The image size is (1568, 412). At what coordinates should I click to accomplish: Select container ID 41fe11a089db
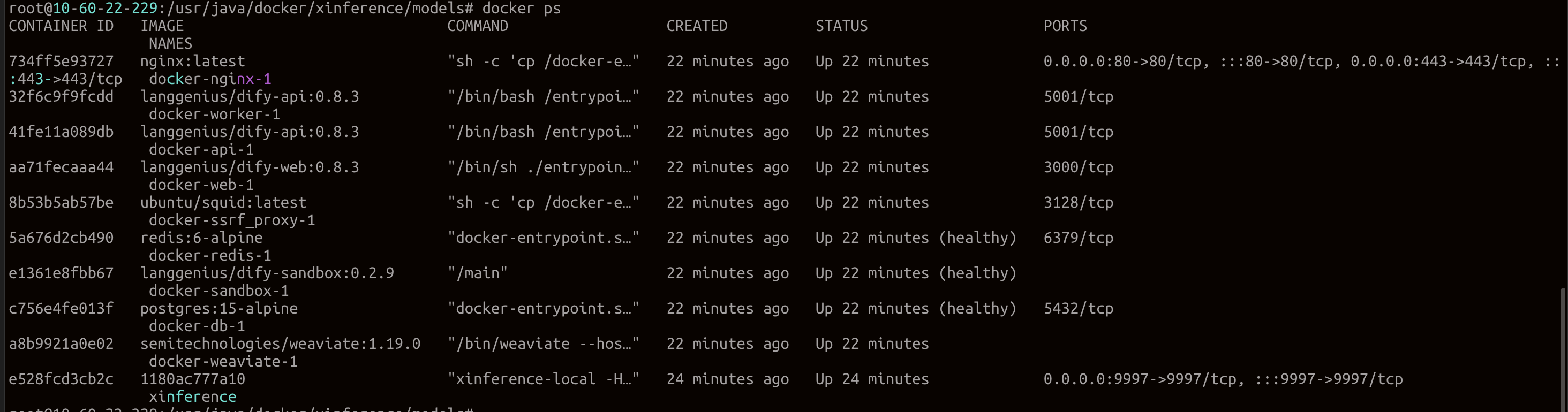point(61,132)
